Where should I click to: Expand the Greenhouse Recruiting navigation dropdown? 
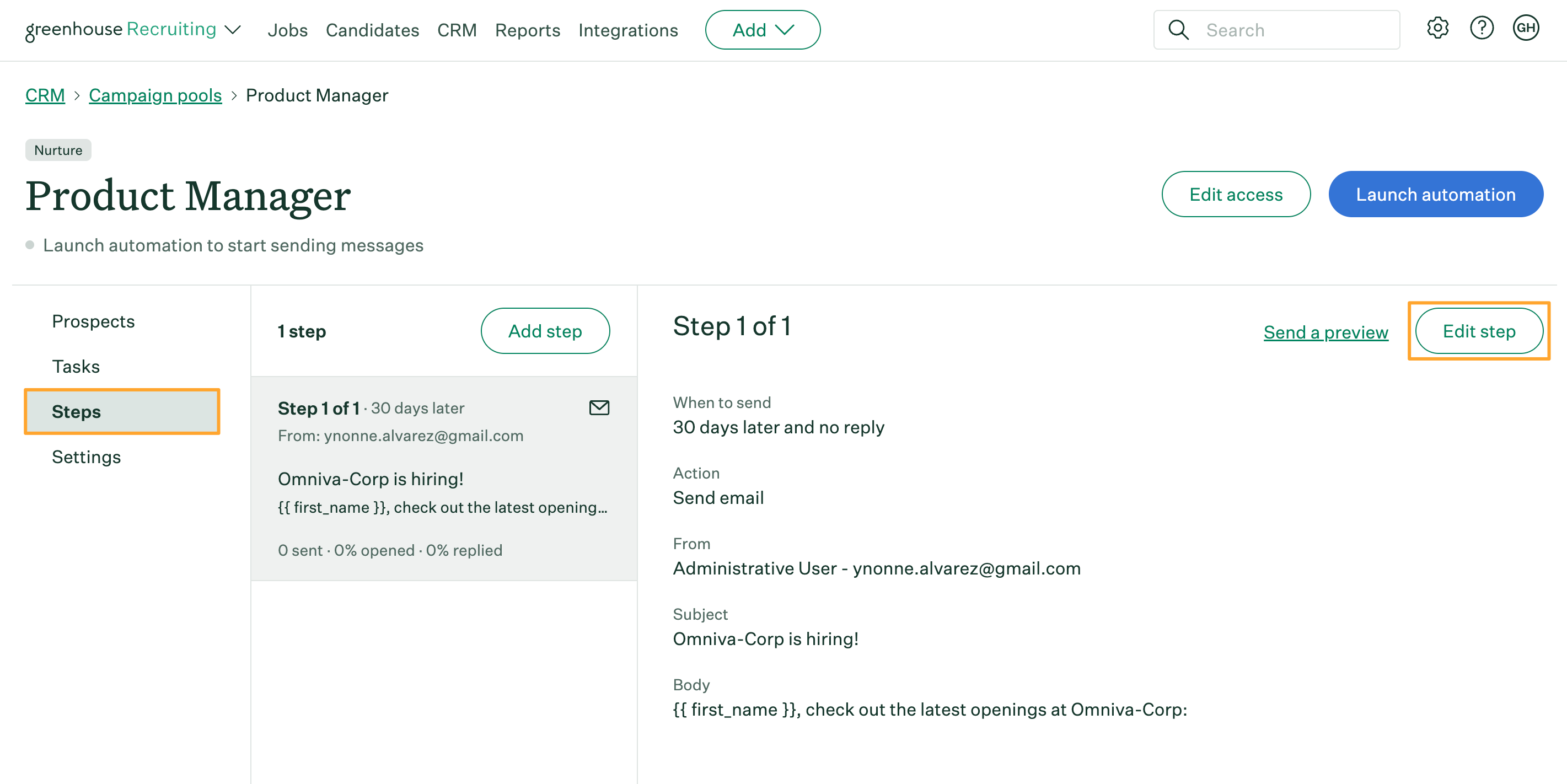point(231,29)
